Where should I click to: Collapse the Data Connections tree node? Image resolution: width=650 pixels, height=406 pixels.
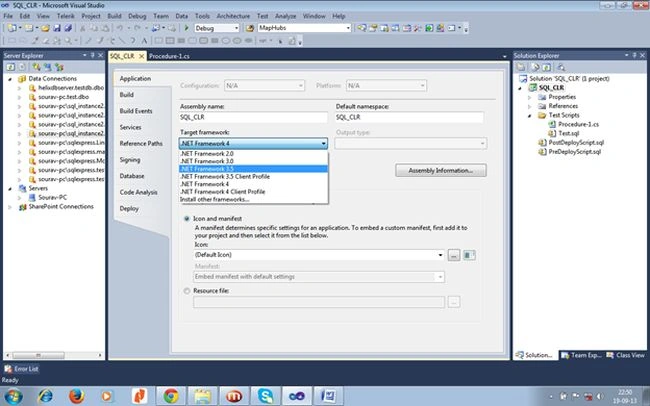click(x=10, y=79)
